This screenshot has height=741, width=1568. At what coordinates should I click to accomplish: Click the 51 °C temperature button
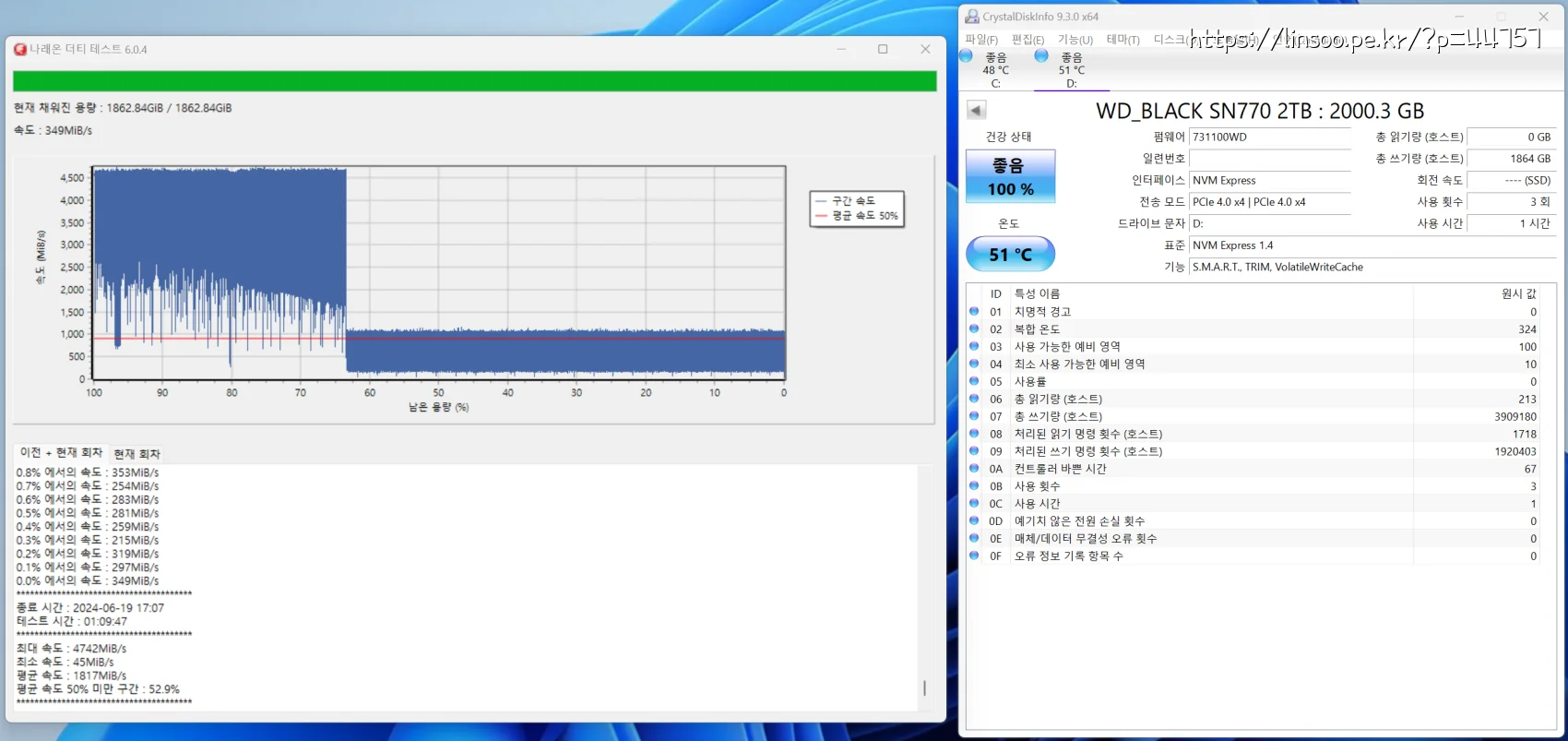coord(1010,255)
